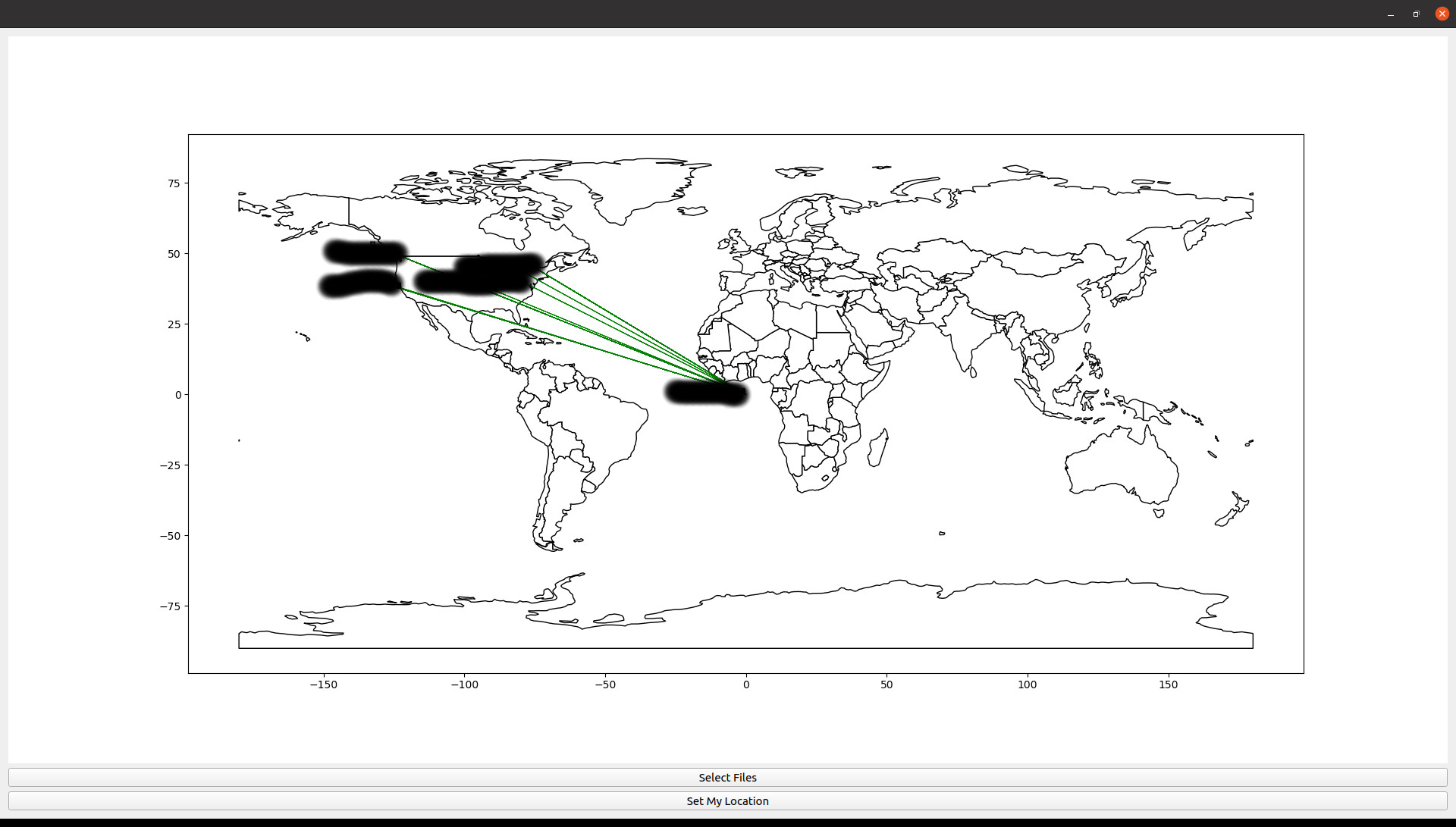Minimize the application window

point(1390,14)
